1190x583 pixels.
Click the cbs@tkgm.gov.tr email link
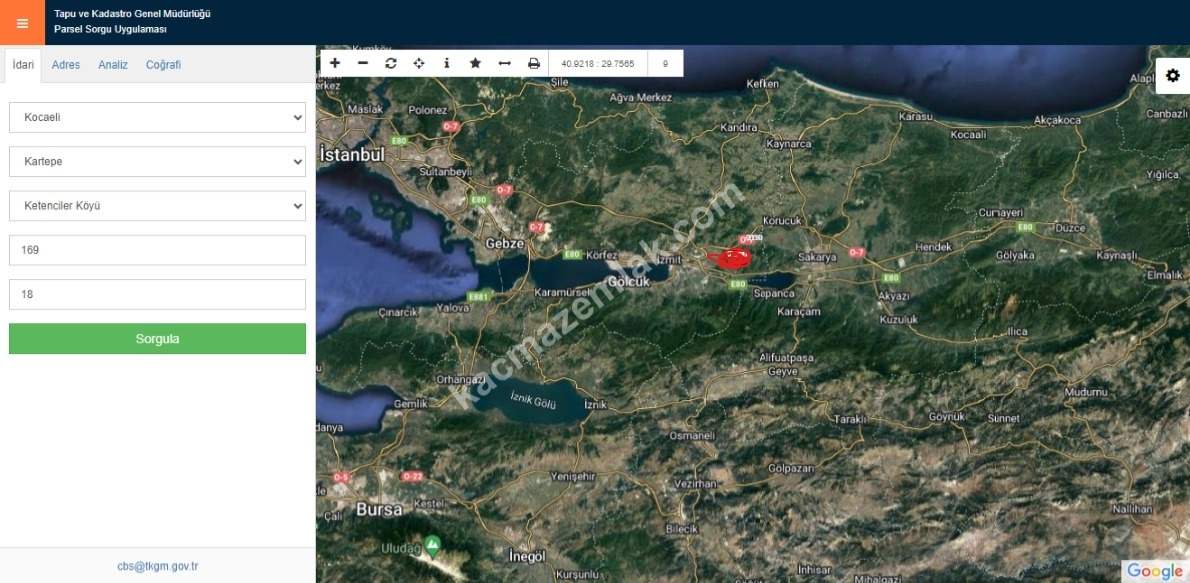coord(157,566)
